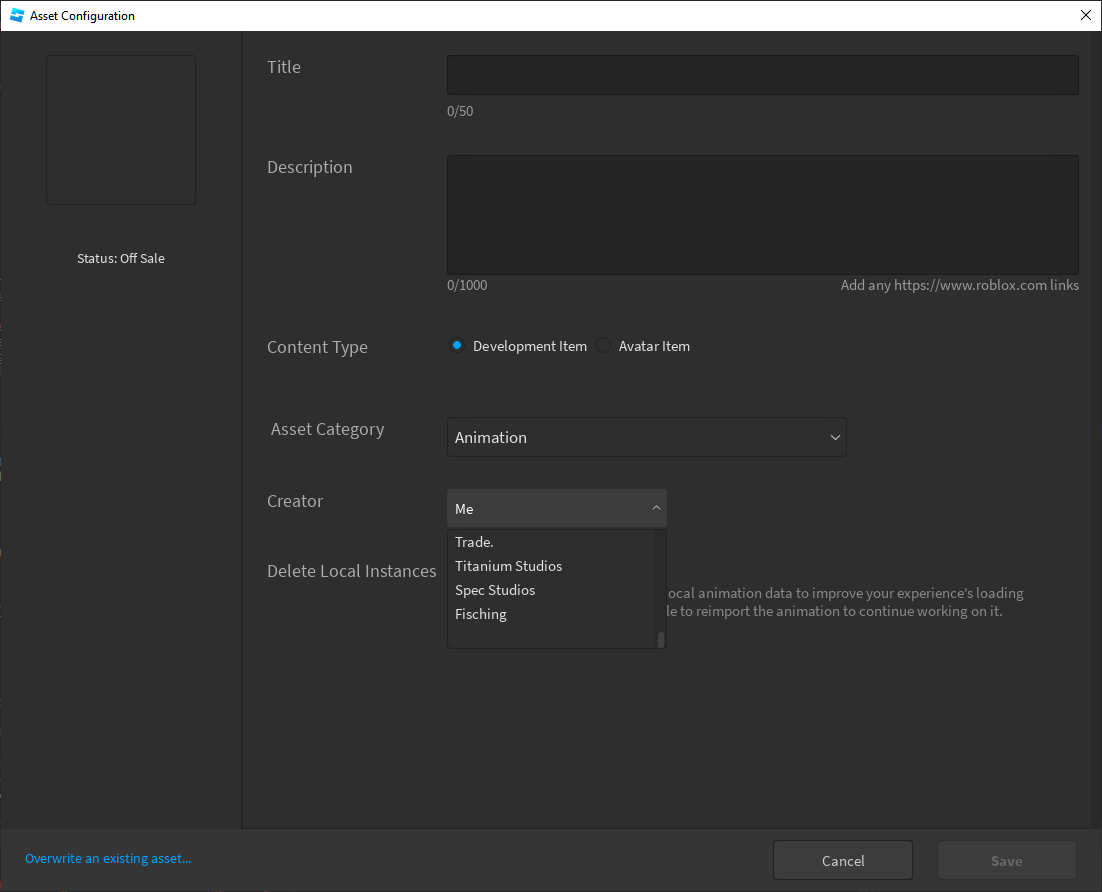Screen dimensions: 1102x892
Task: Click the Cancel button
Action: [x=842, y=860]
